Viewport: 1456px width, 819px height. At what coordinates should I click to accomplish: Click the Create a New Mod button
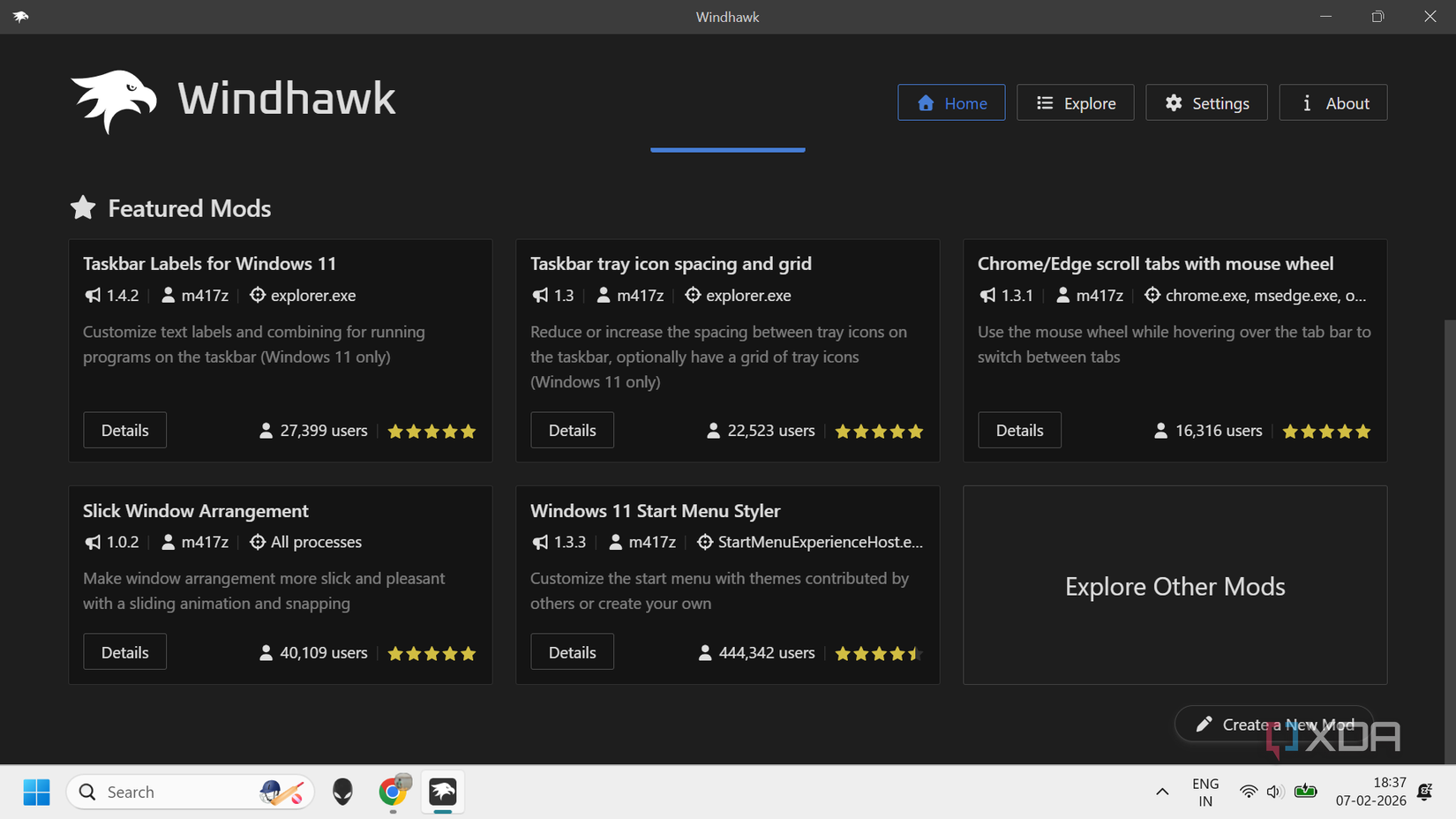[1274, 724]
